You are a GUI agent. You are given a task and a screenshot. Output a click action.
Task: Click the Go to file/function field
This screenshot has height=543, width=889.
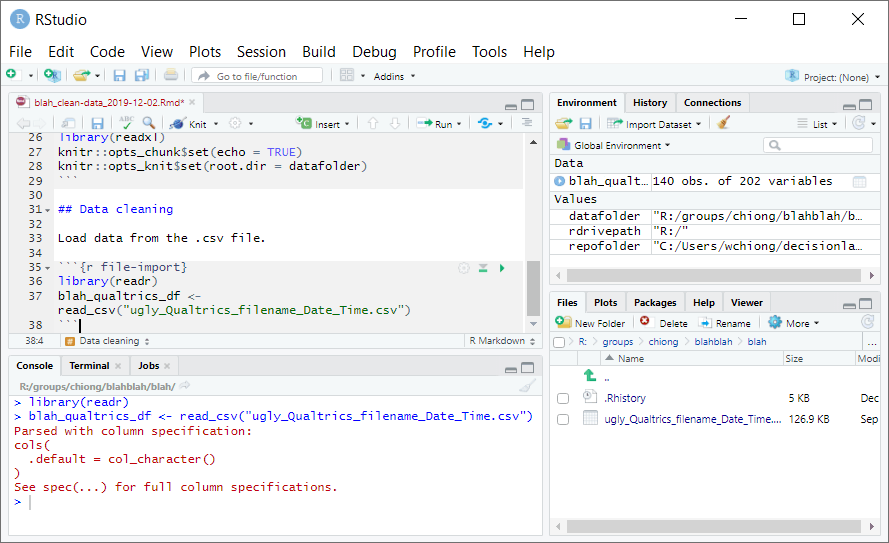(x=257, y=76)
